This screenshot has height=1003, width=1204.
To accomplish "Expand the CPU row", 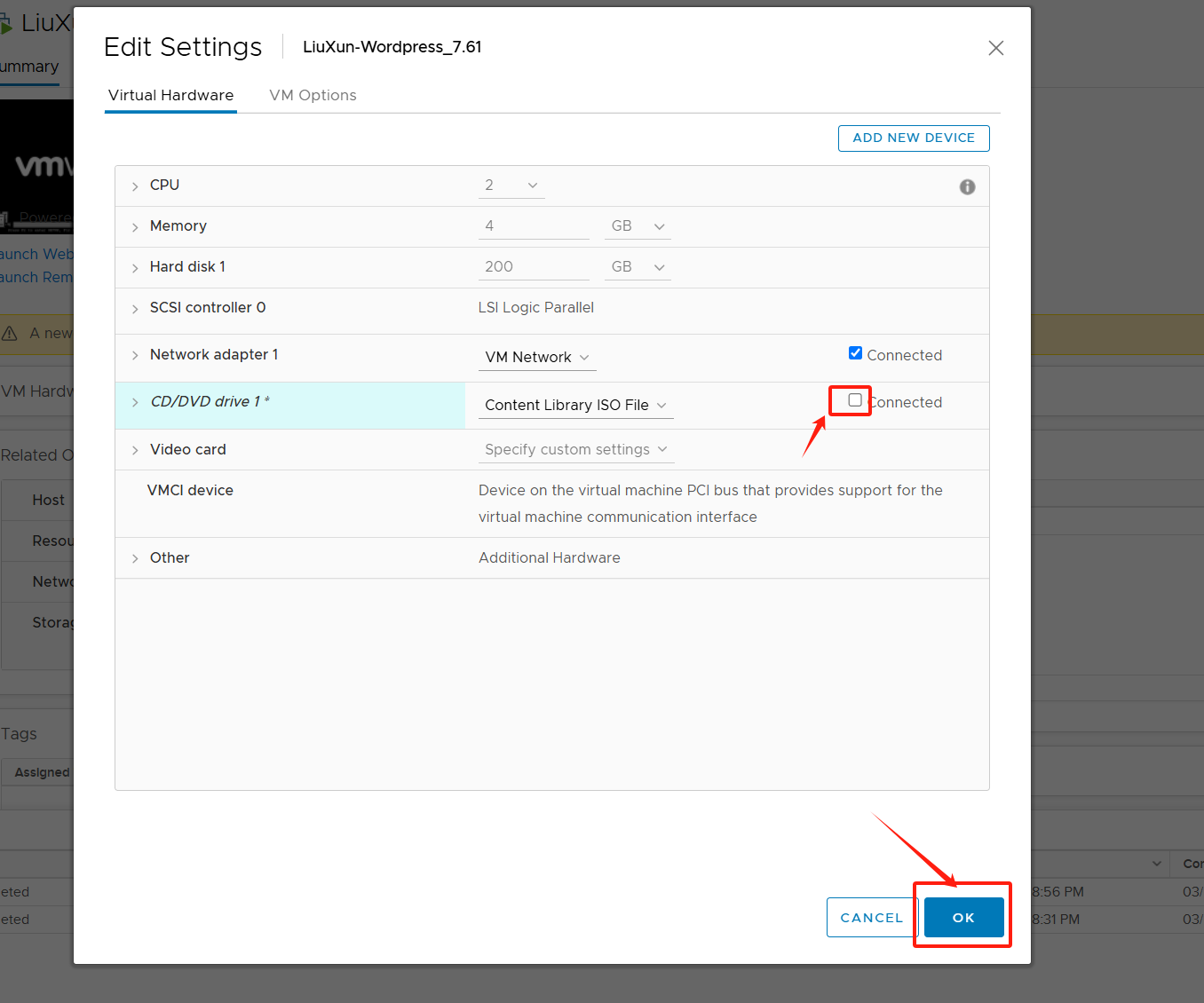I will pyautogui.click(x=135, y=186).
